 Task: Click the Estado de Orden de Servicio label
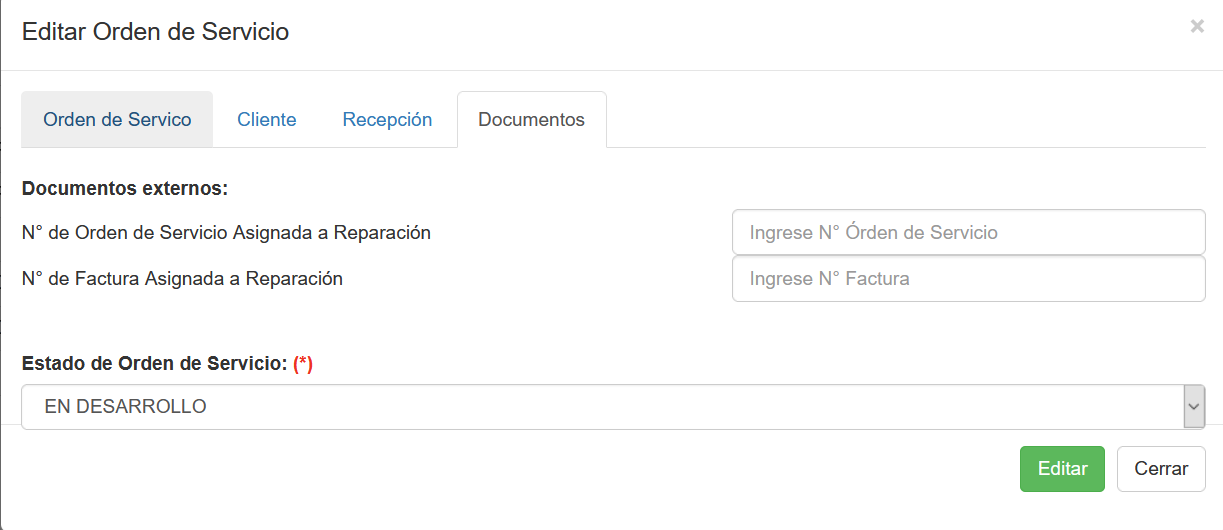(154, 364)
